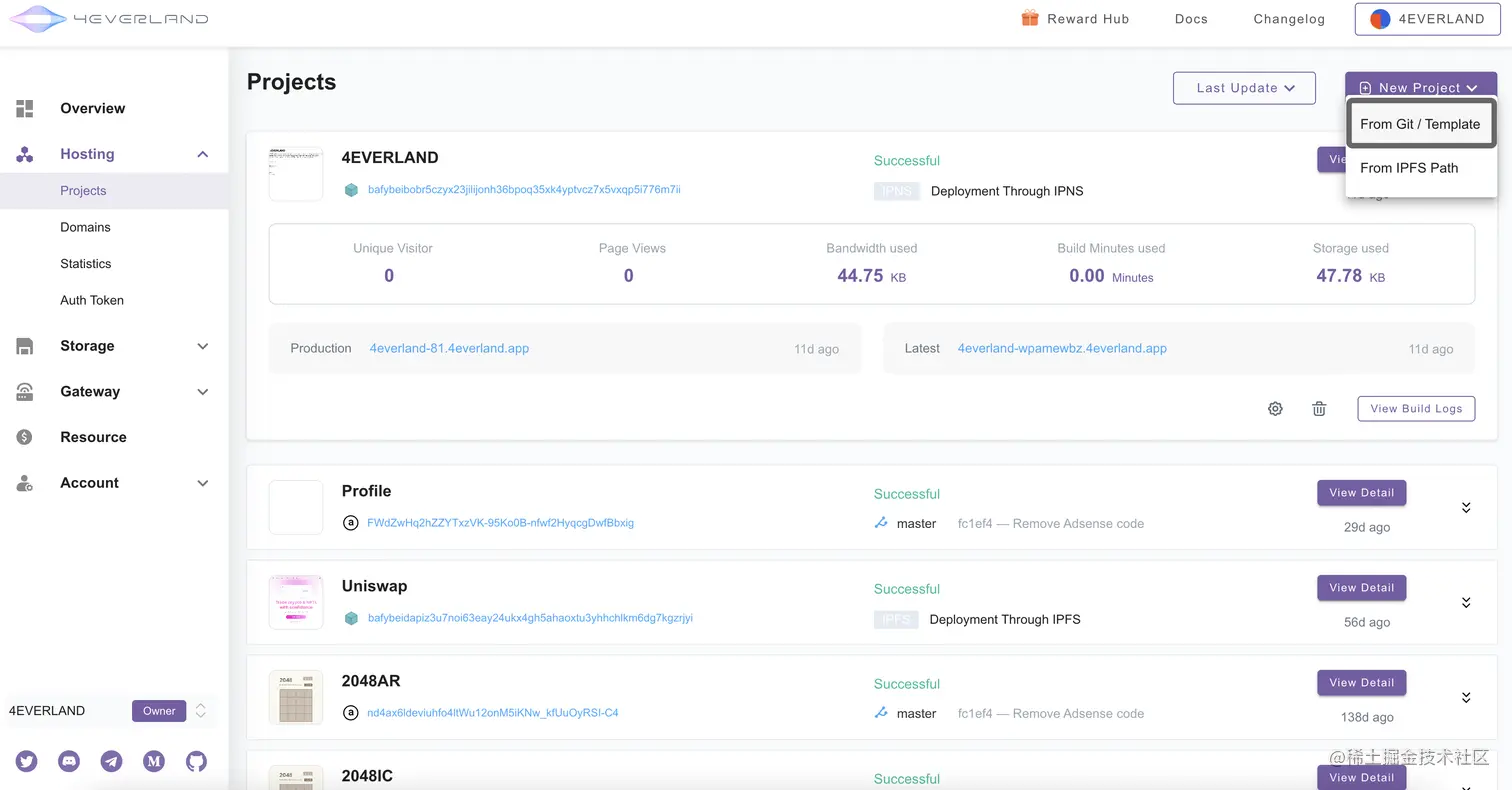The height and width of the screenshot is (790, 1512).
Task: Click View Detail for the Uniswap project
Action: [1361, 588]
